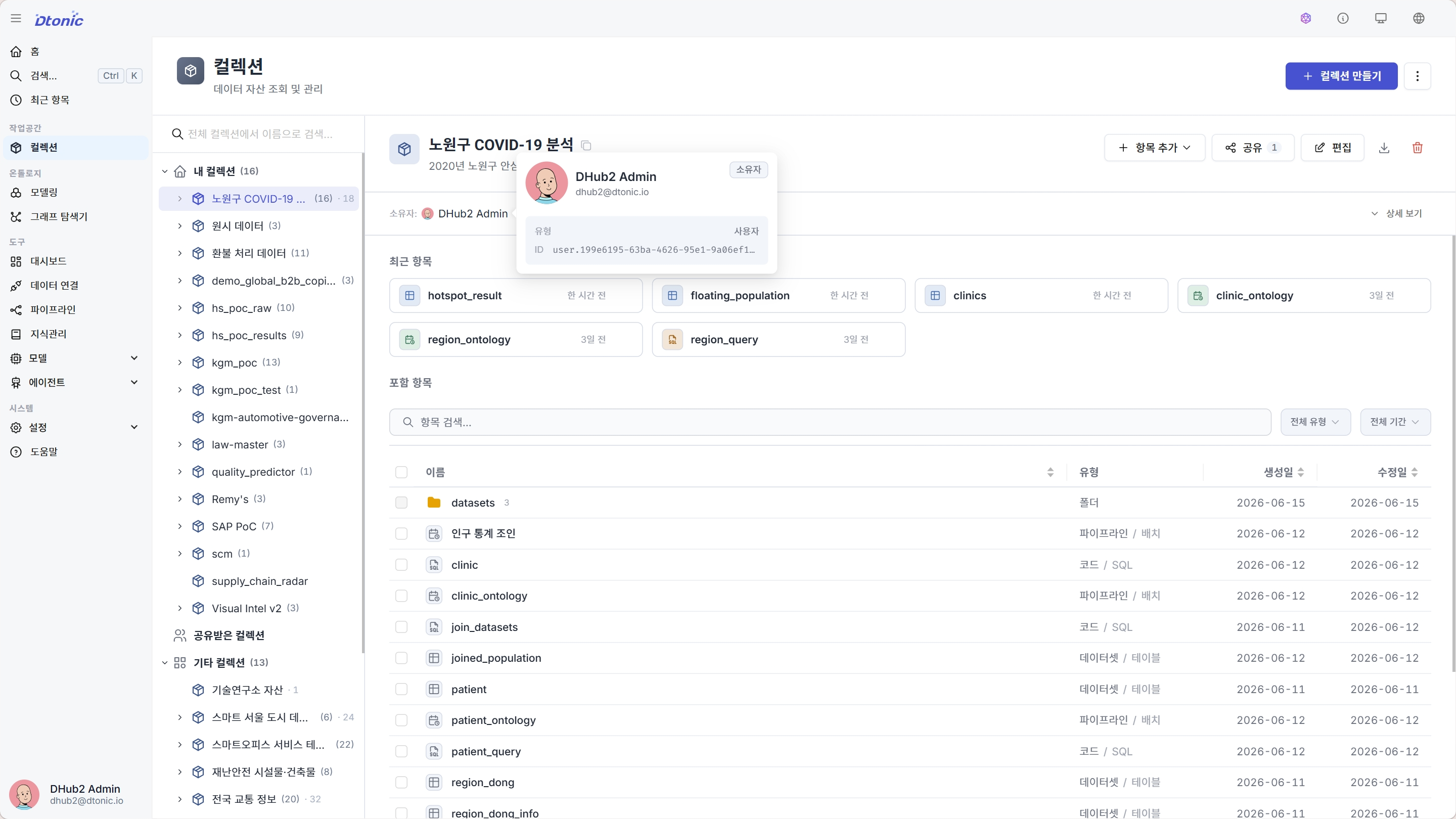Viewport: 1456px width, 819px height.
Task: Open 대시보드 in the sidebar
Action: point(76,261)
